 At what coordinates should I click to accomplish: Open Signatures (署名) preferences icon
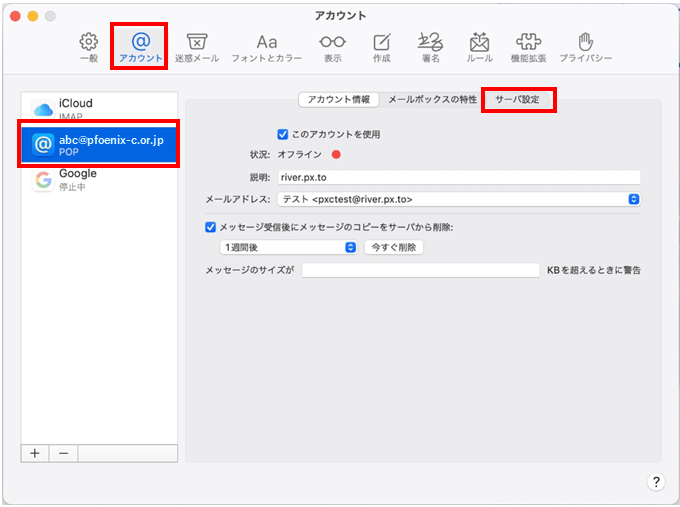pos(430,47)
